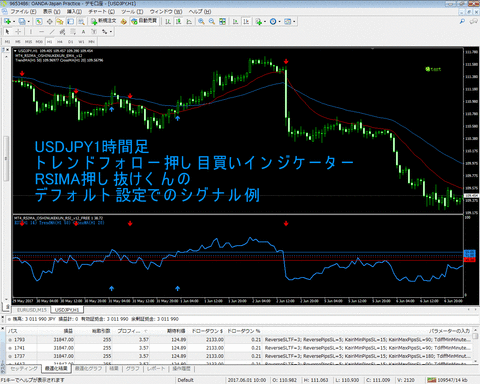Viewport: 480px width, 384px height.
Task: Switch to the レポート tab
Action: [156, 369]
